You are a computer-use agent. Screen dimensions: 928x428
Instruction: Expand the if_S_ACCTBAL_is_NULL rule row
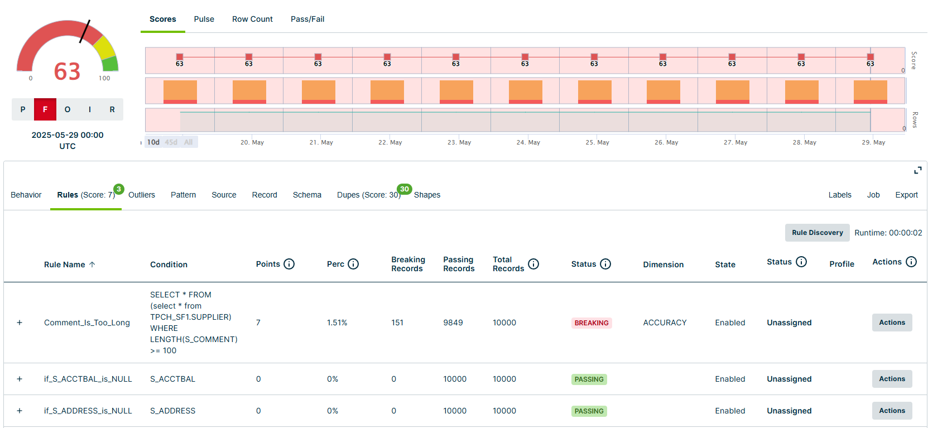pyautogui.click(x=19, y=379)
